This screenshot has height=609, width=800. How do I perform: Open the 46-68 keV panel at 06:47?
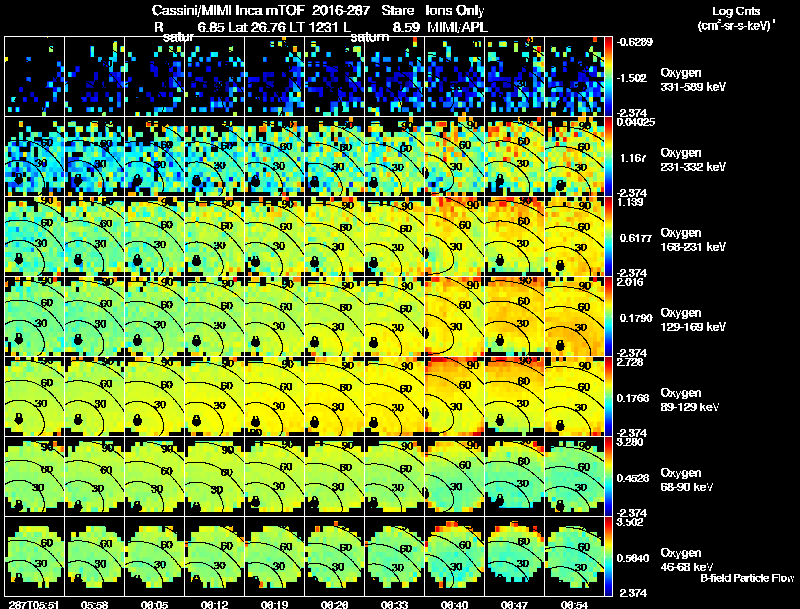point(514,556)
